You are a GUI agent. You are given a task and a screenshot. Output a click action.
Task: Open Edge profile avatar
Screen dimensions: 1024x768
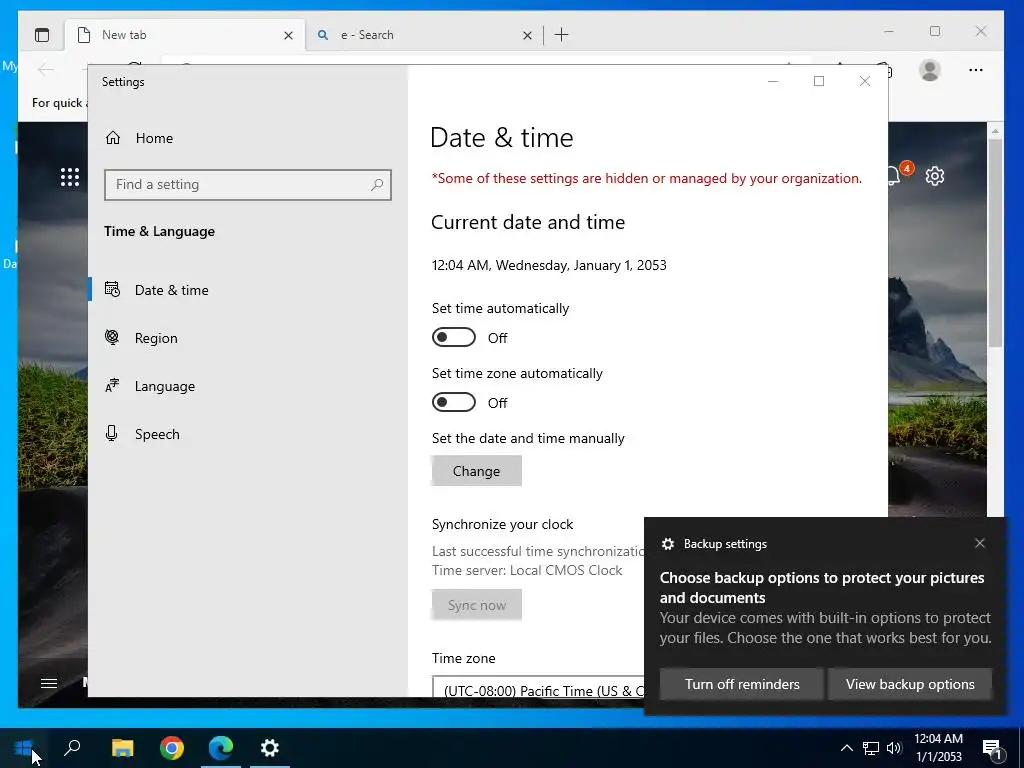click(929, 70)
